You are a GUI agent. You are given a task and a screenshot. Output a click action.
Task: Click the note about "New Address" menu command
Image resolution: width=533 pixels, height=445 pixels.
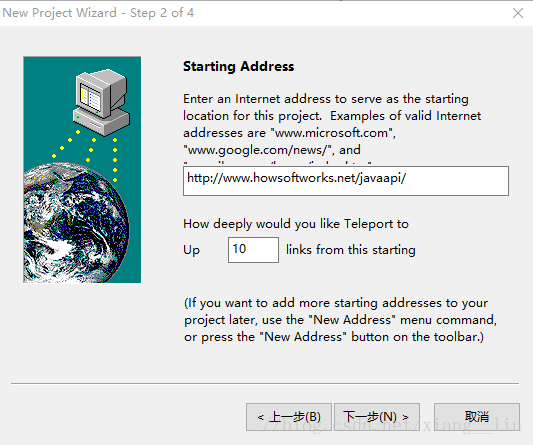coord(340,320)
